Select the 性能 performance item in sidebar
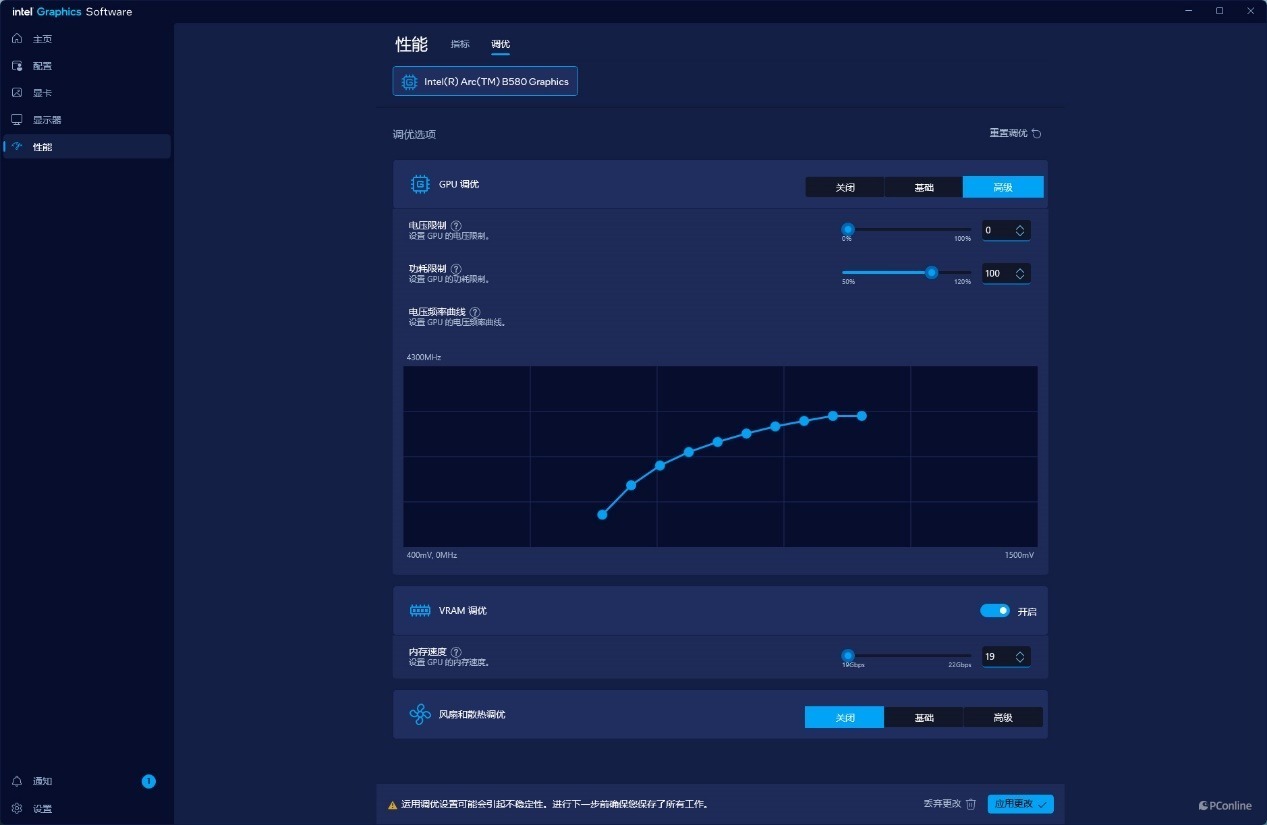Image resolution: width=1267 pixels, height=825 pixels. (87, 147)
